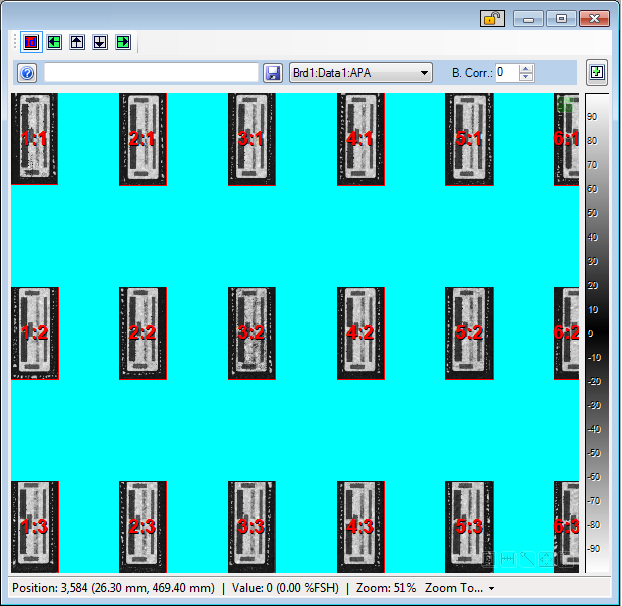Toggle the padlock icon in the title bar

click(492, 18)
